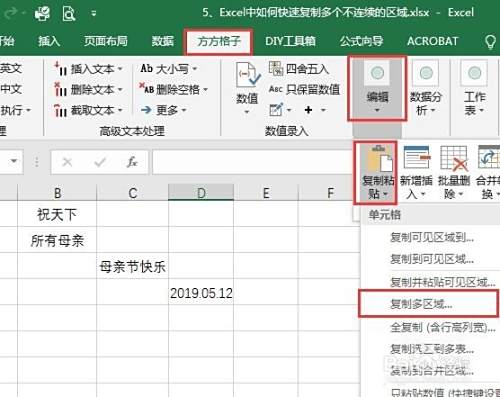This screenshot has width=500, height=397.
Task: Select column D header
Action: (201, 193)
